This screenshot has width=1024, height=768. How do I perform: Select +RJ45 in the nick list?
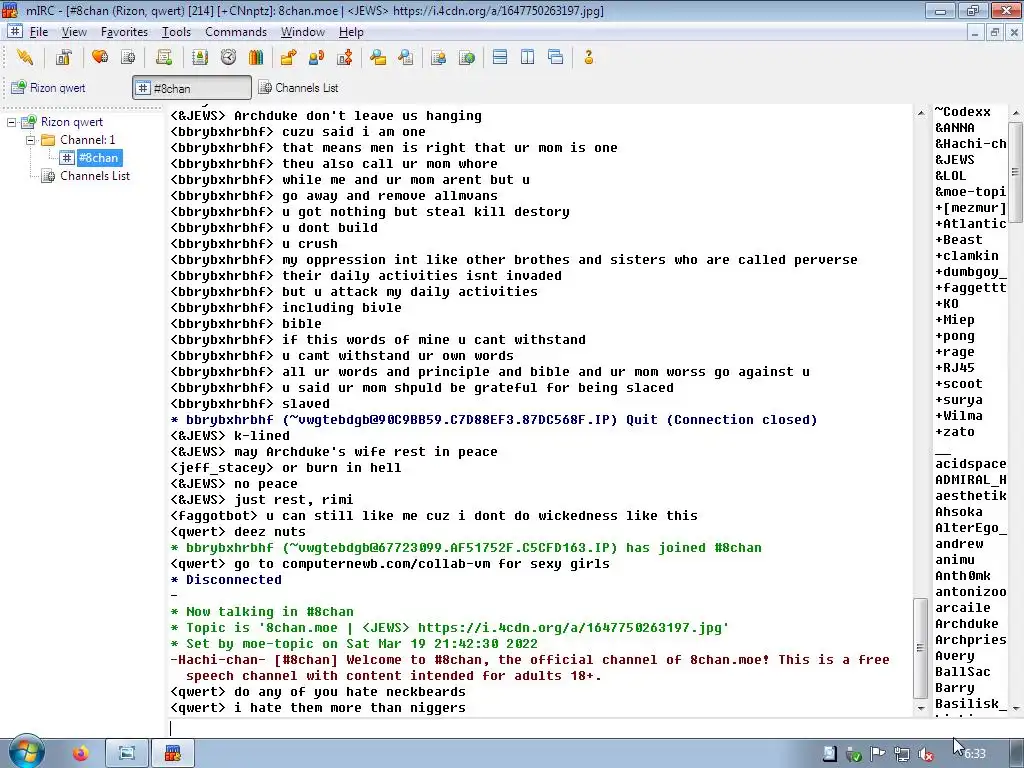(x=954, y=368)
